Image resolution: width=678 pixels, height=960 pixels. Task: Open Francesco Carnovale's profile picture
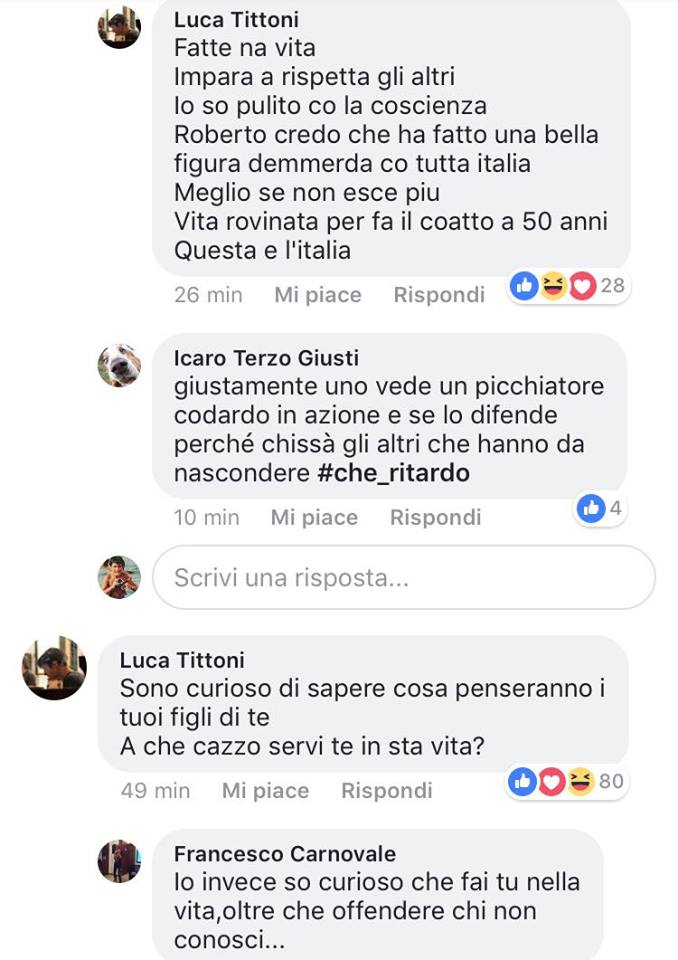[119, 861]
